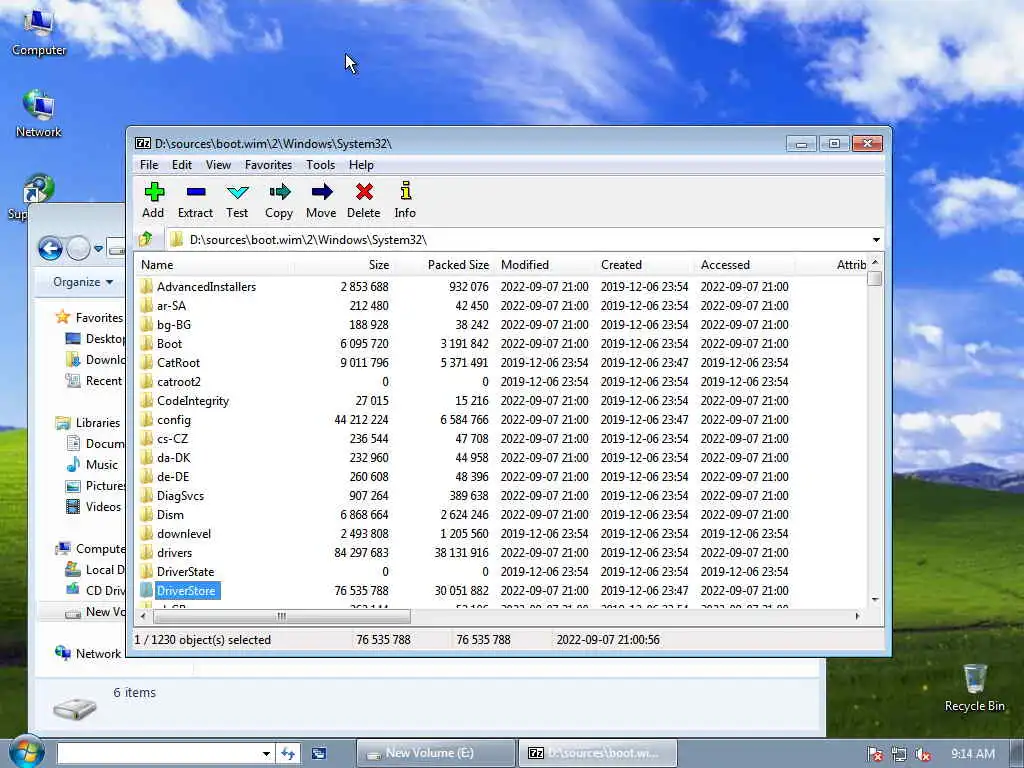
Task: Select the Recent Places sidebar item
Action: 94,381
